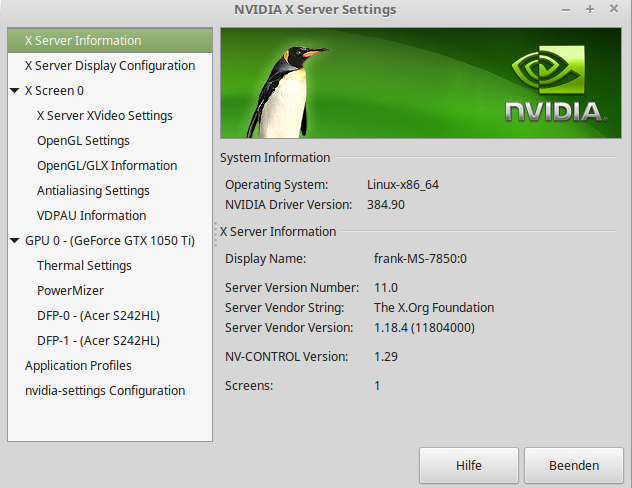Open the PowerMizer page
This screenshot has height=488, width=632.
(x=70, y=291)
